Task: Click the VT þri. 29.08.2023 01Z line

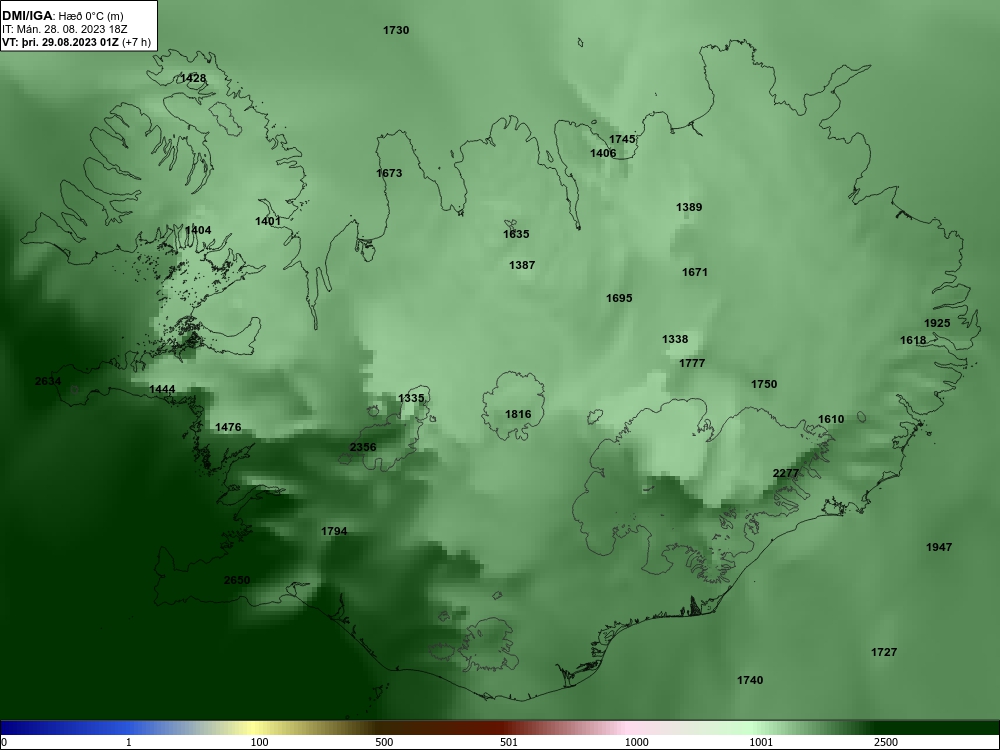Action: [77, 42]
